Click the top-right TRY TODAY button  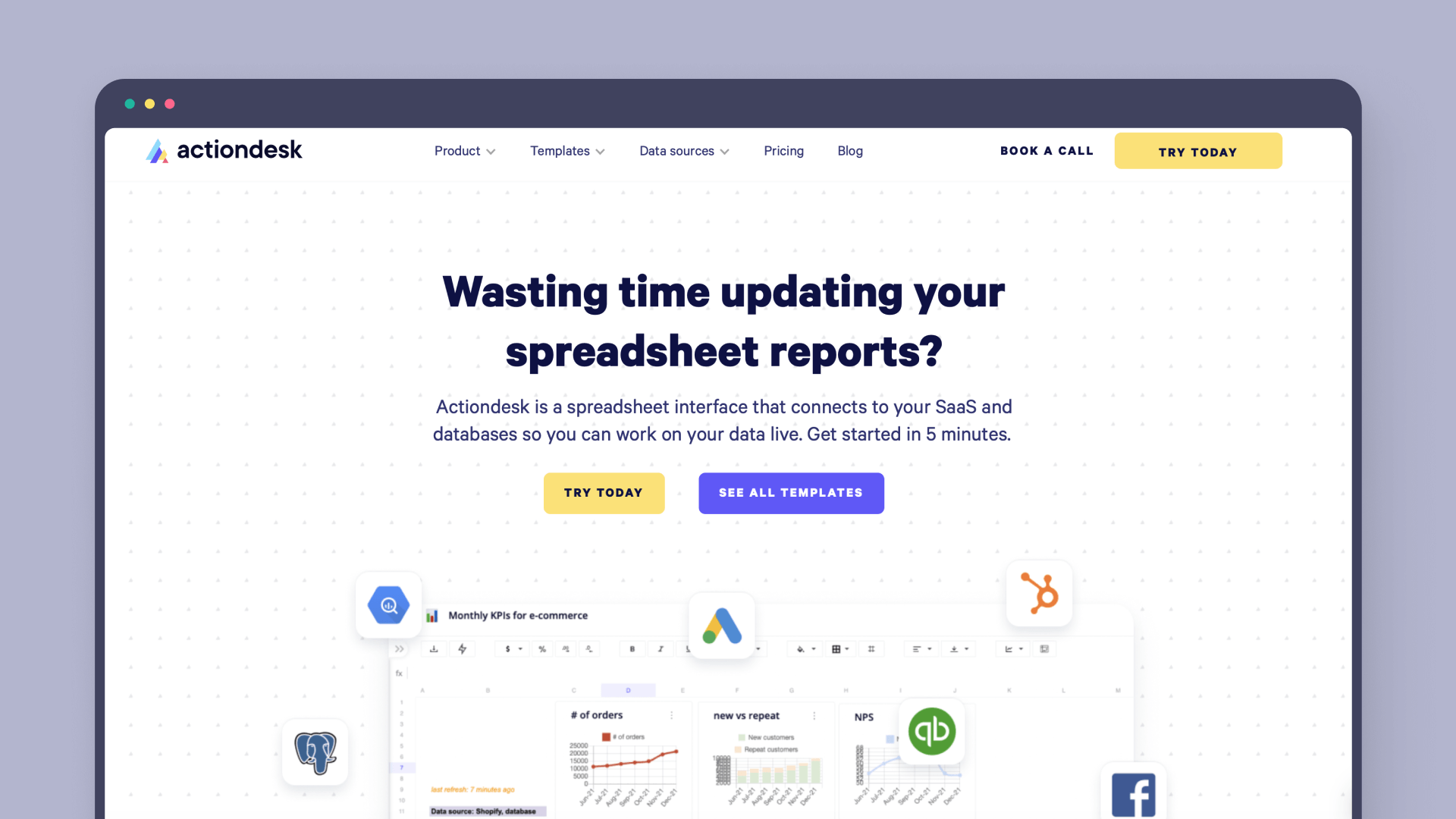1198,152
